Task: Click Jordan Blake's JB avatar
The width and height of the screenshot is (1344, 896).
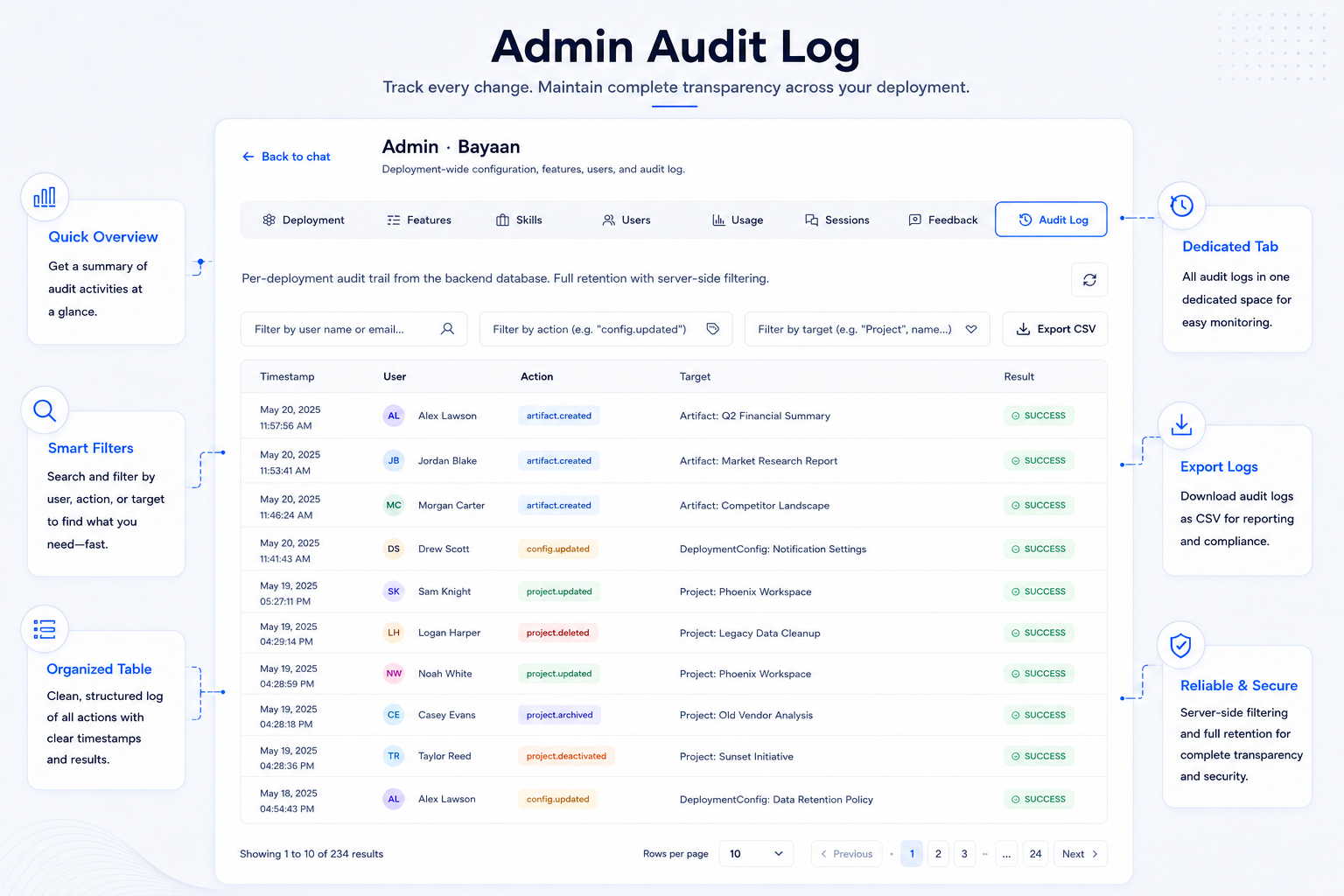Action: click(x=394, y=460)
